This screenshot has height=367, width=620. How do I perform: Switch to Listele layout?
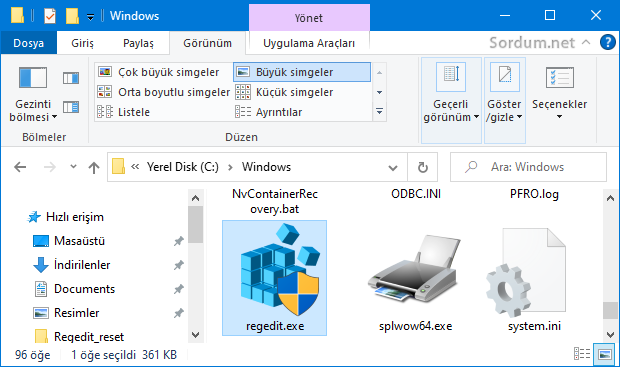[x=163, y=112]
